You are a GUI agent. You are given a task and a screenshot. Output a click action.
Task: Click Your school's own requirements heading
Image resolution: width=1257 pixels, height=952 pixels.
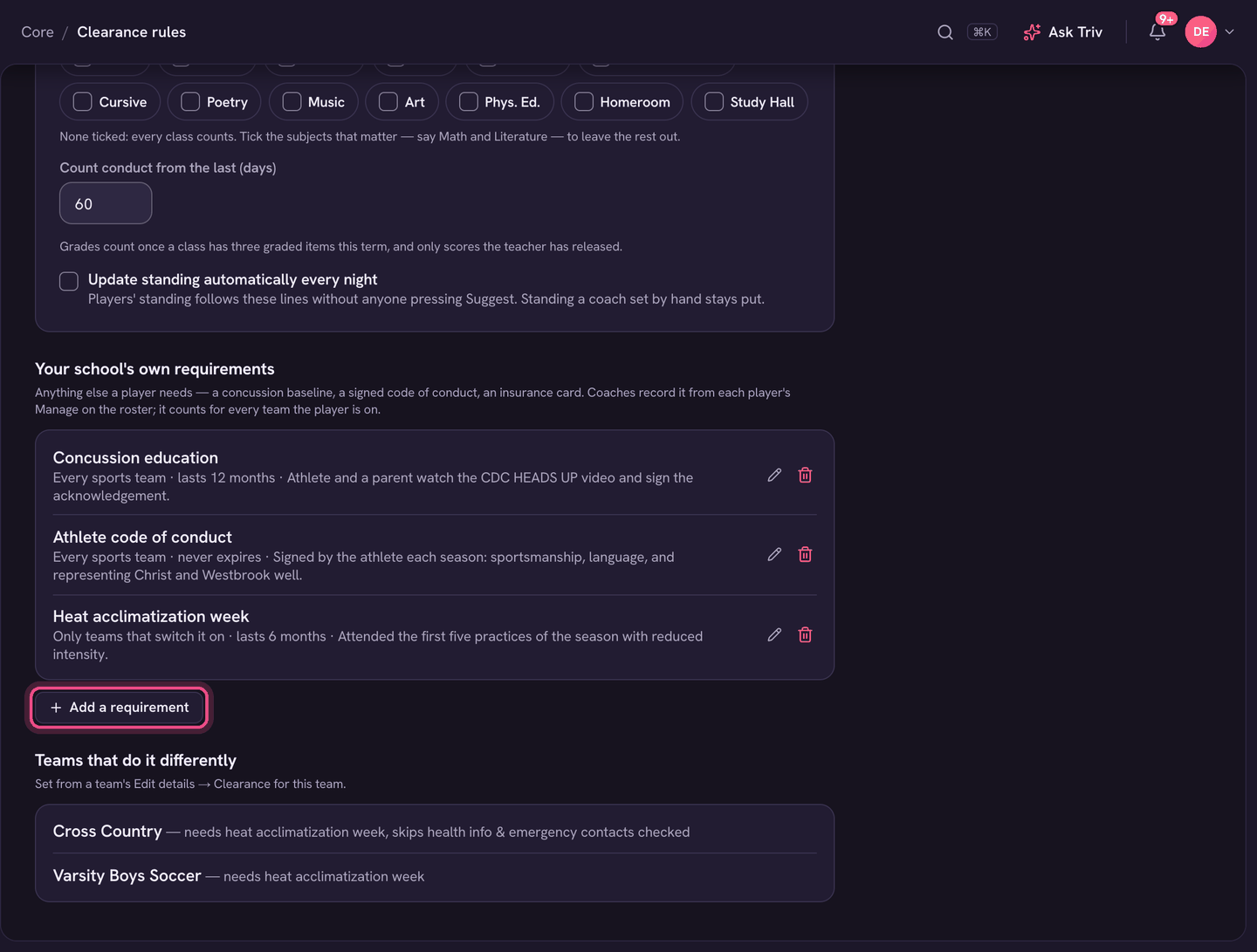coord(155,369)
